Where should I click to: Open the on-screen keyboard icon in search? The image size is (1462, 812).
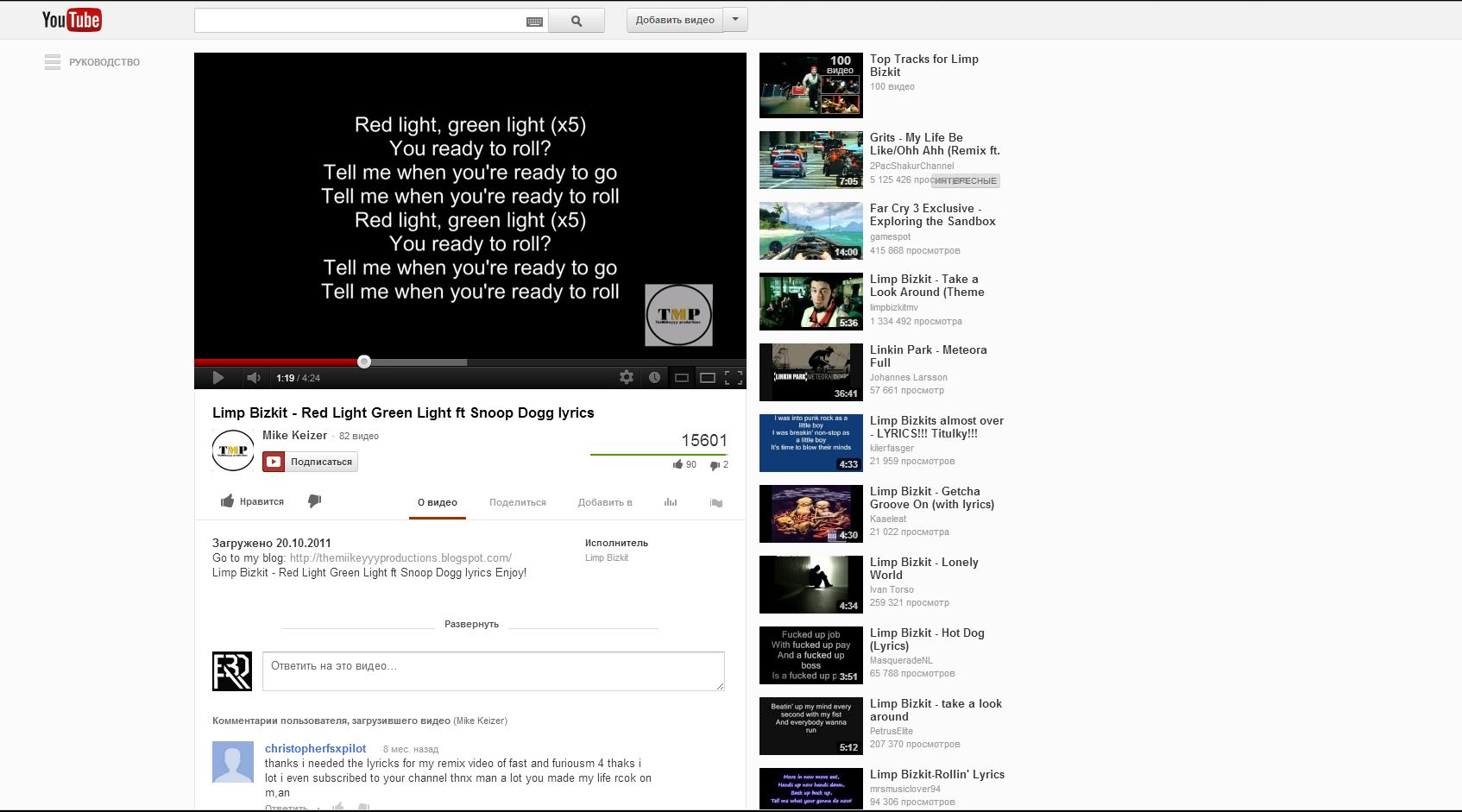tap(534, 22)
